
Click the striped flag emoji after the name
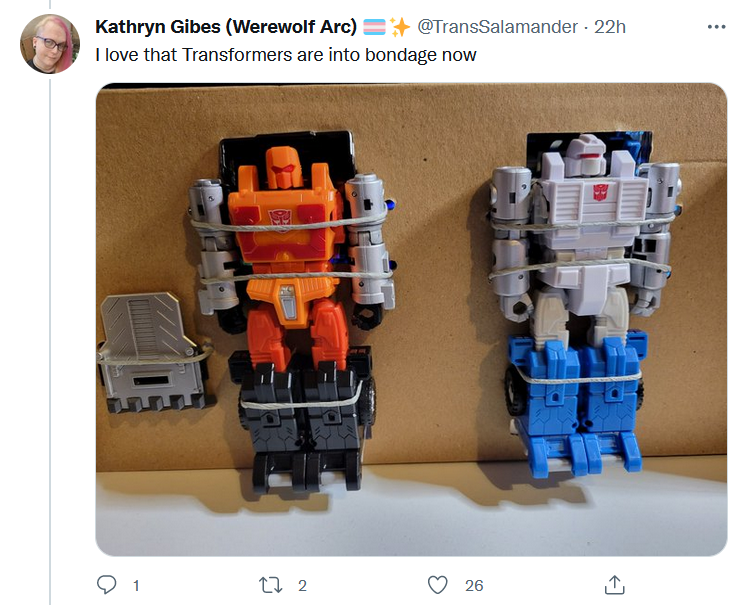pos(374,27)
